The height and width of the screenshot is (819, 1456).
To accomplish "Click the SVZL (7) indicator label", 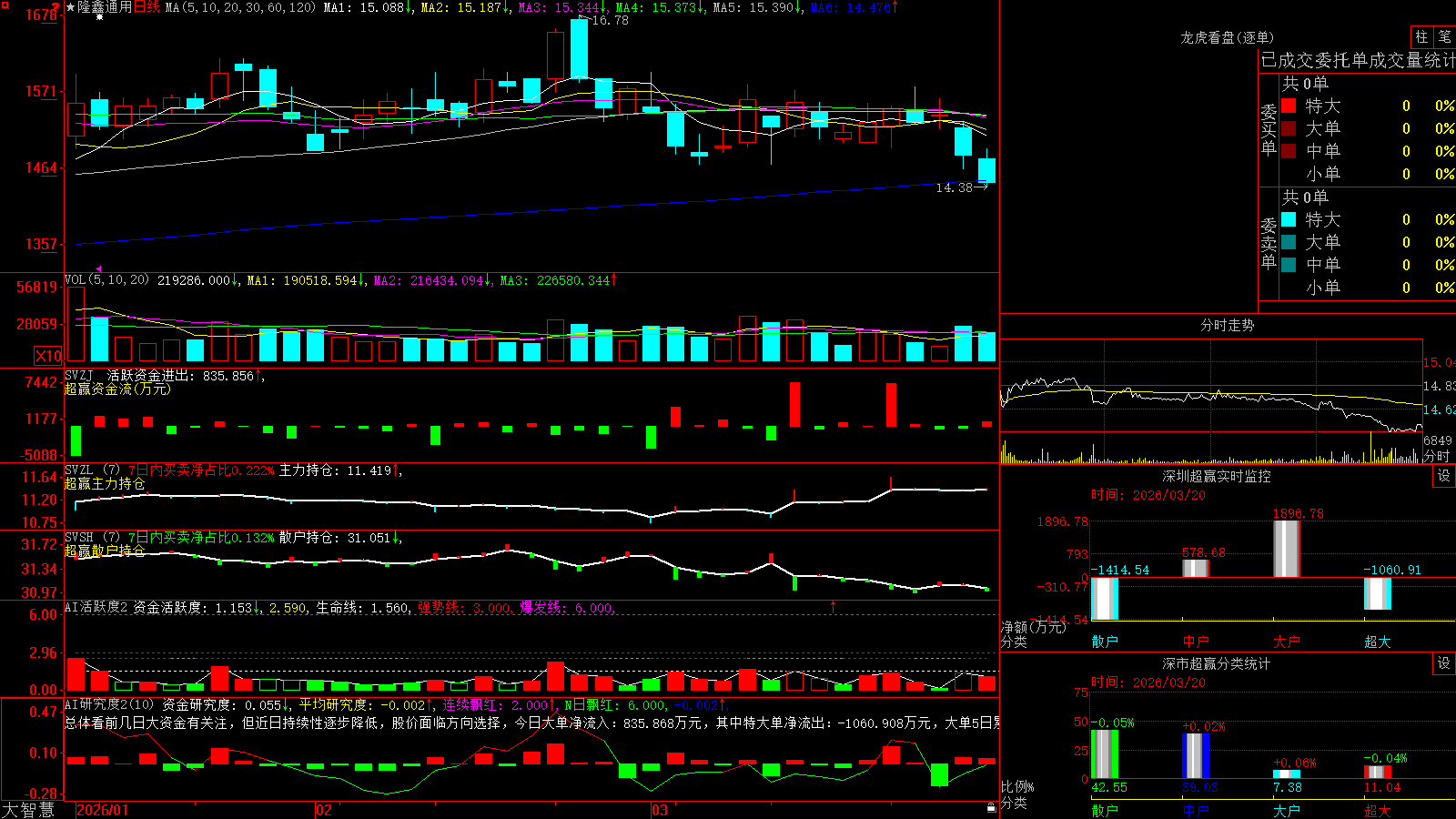I will pos(92,470).
